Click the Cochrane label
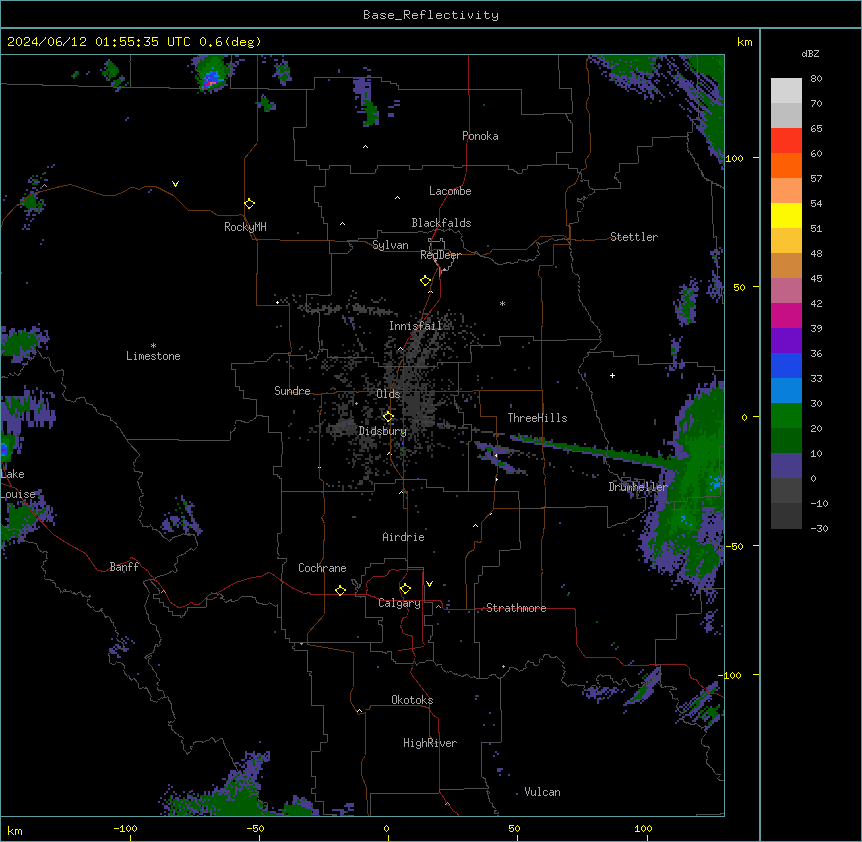 pyautogui.click(x=322, y=568)
